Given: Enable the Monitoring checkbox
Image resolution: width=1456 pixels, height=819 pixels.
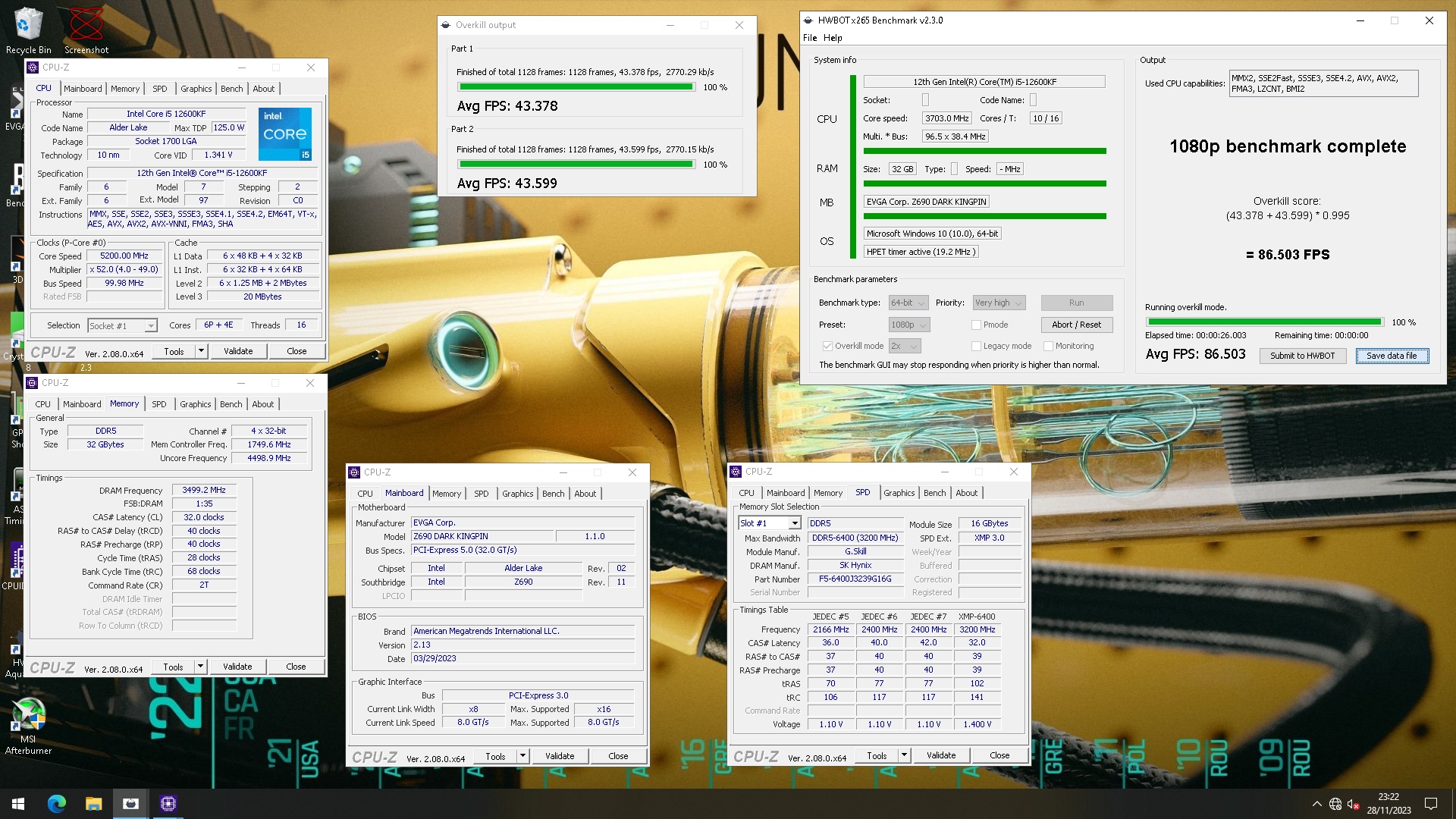Looking at the screenshot, I should 1048,346.
